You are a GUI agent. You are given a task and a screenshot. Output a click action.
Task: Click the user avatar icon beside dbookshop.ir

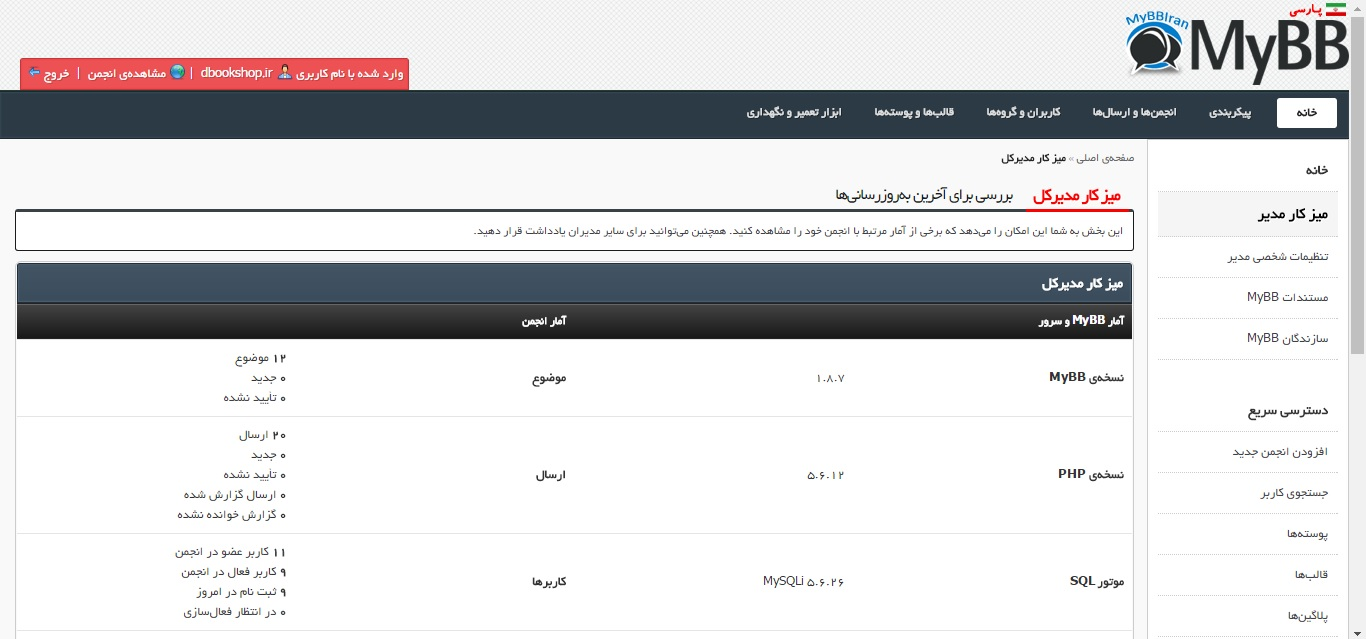point(285,73)
